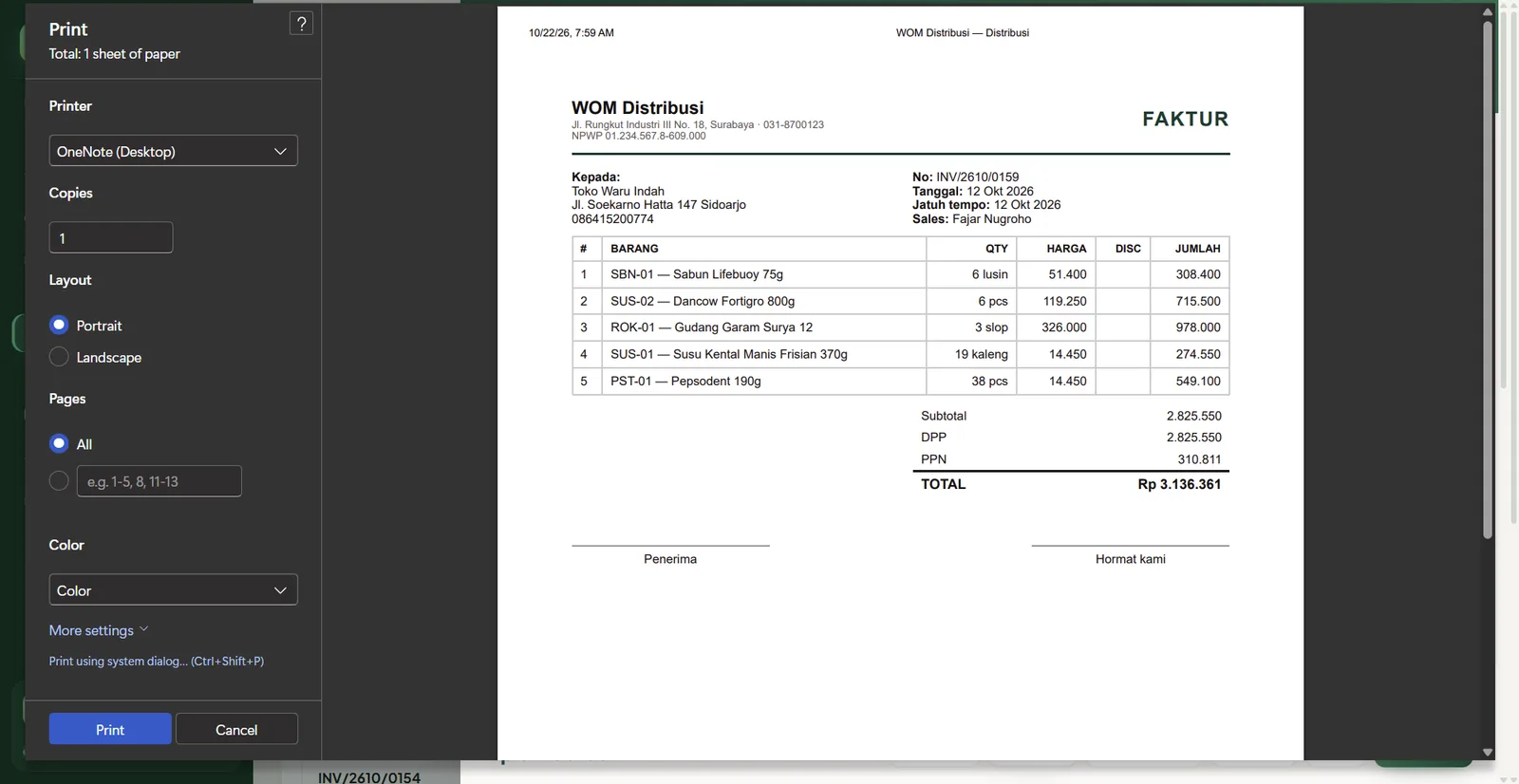Expand More settings

(99, 630)
